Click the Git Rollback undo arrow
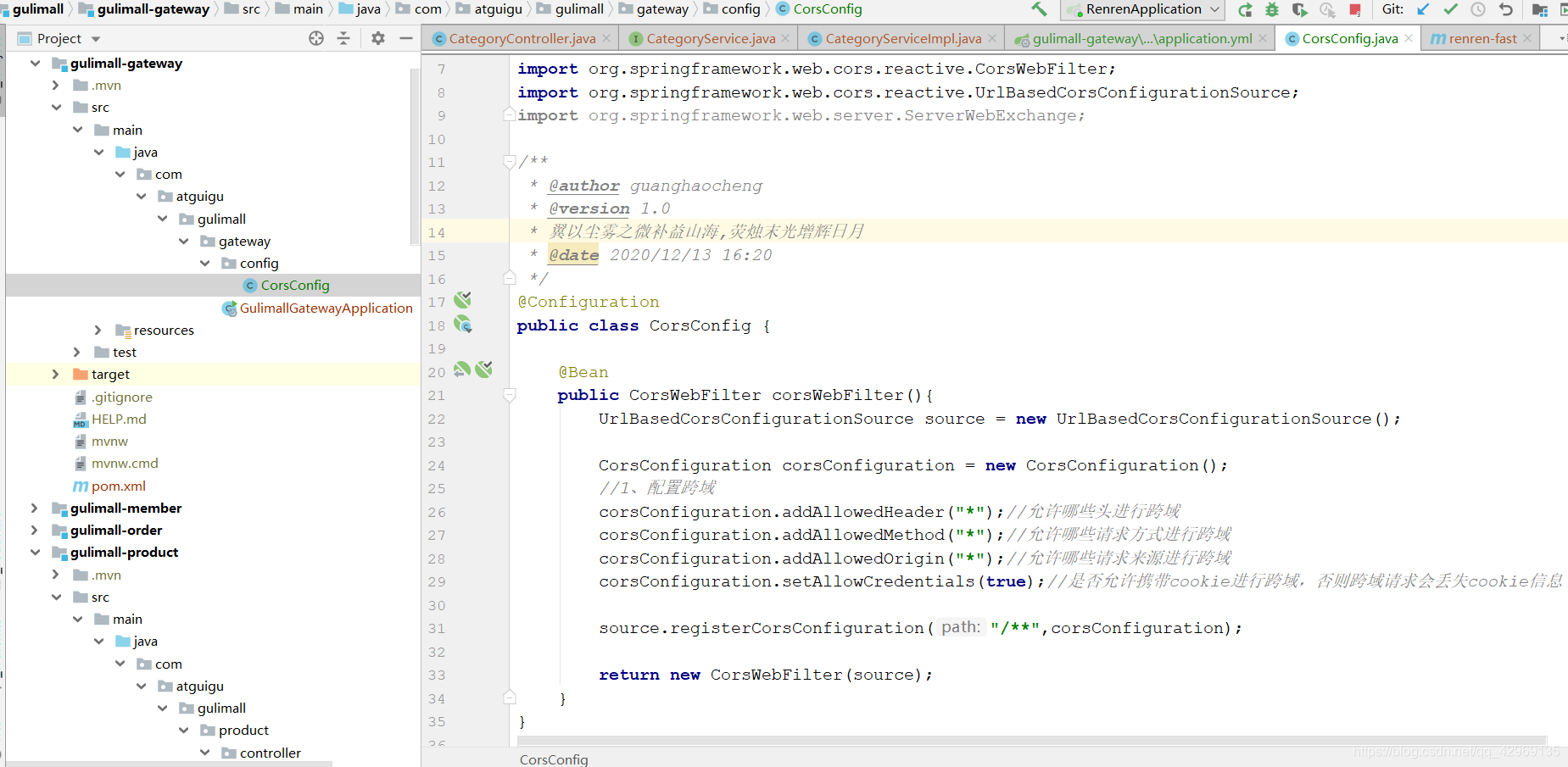Viewport: 1568px width, 767px height. (1505, 9)
